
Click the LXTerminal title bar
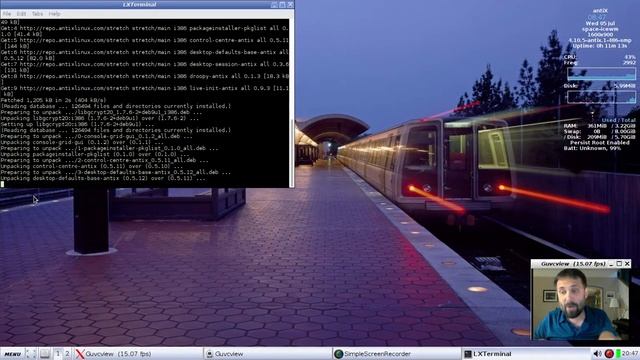[139, 4]
